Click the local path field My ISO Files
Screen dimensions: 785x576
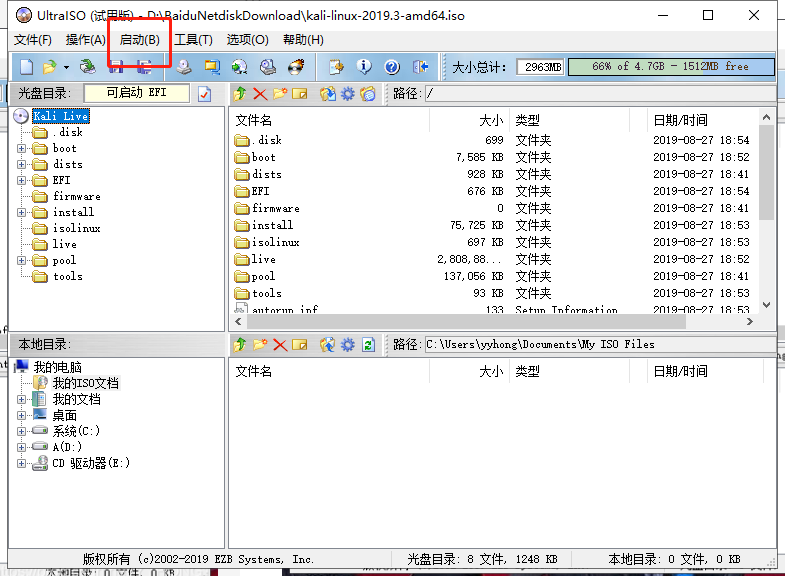point(600,344)
